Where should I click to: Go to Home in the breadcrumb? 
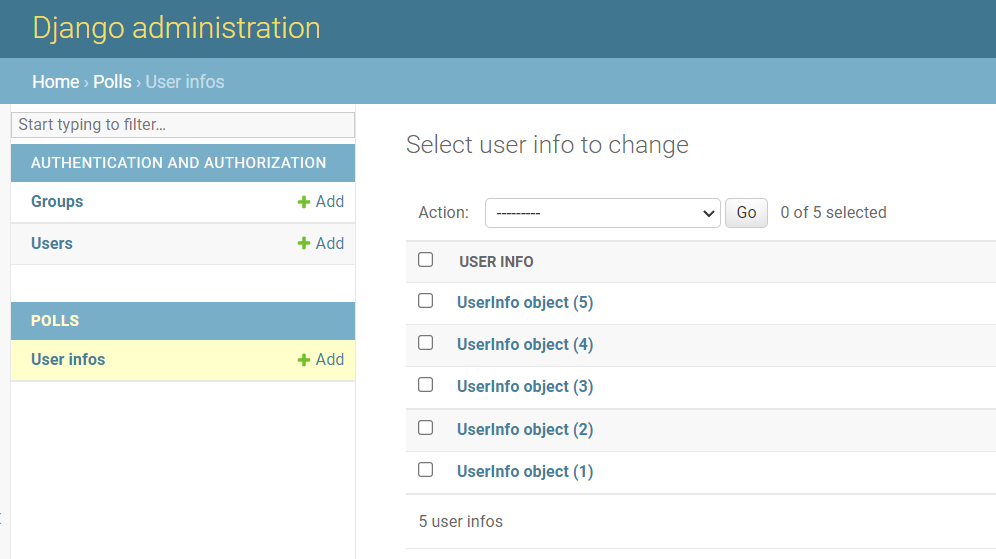(55, 82)
